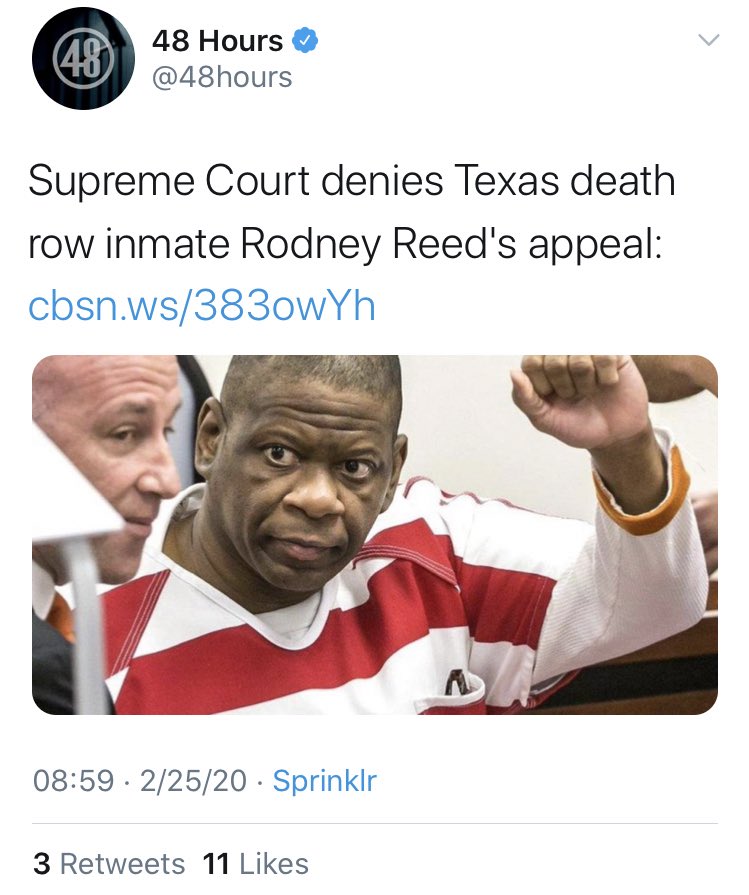Screen dimensions: 749x895
Task: Open the 48 Hours profile avatar
Action: (83, 58)
